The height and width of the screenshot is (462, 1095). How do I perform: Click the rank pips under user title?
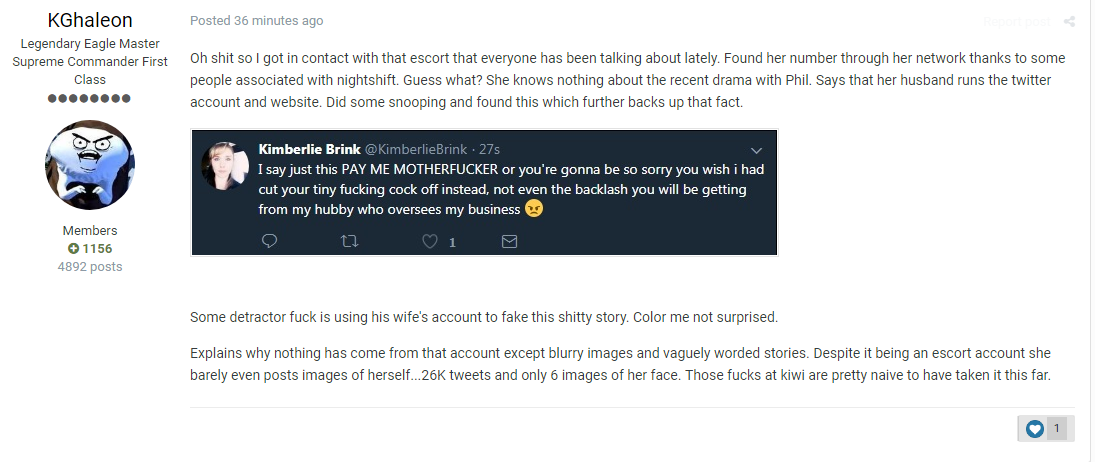(x=89, y=98)
